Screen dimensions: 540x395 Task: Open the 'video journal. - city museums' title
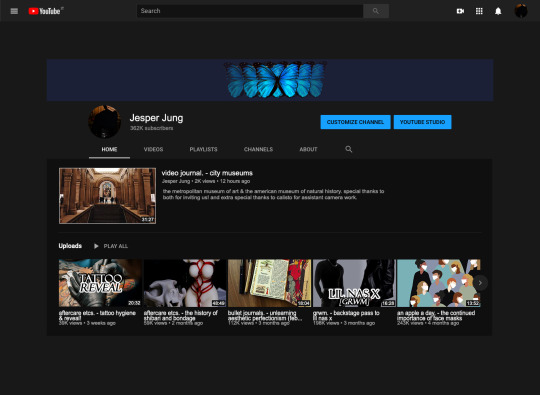207,173
